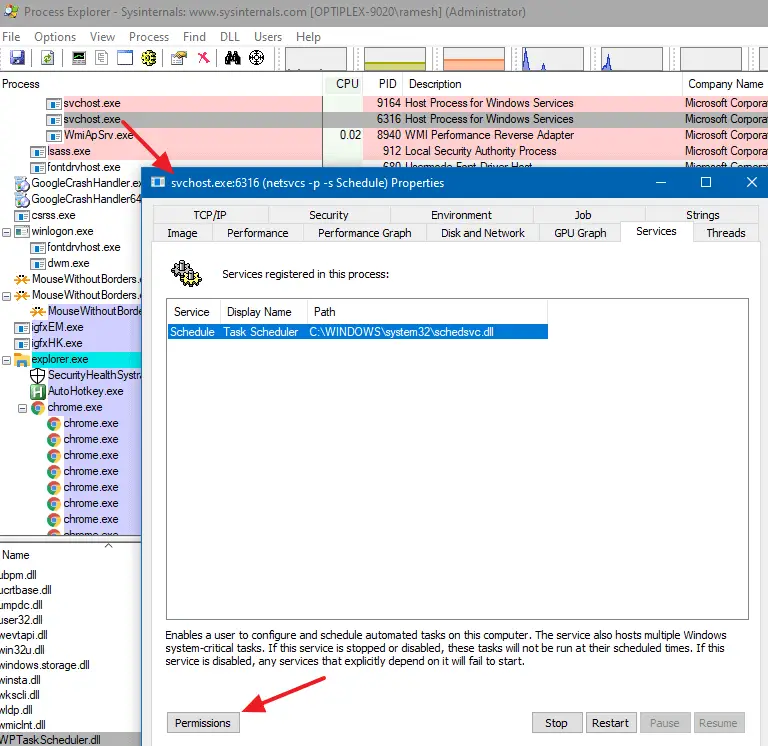768x746 pixels.
Task: Click the Display Name column header
Action: point(264,312)
